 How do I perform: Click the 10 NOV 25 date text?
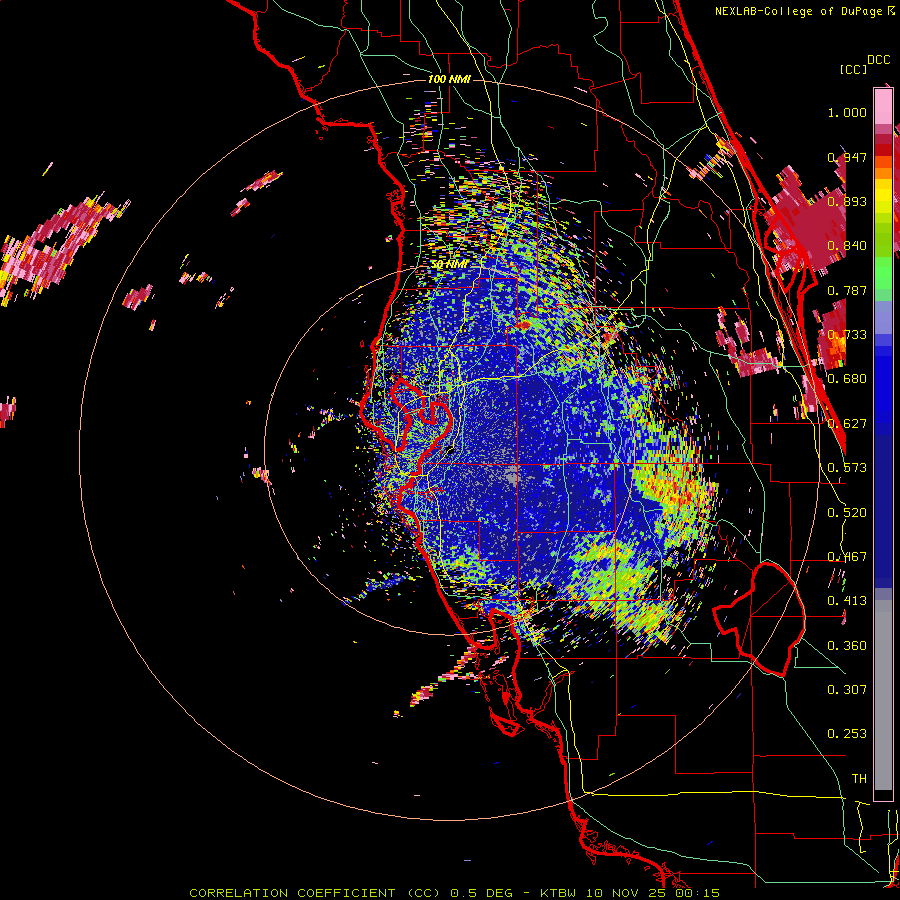tap(627, 893)
